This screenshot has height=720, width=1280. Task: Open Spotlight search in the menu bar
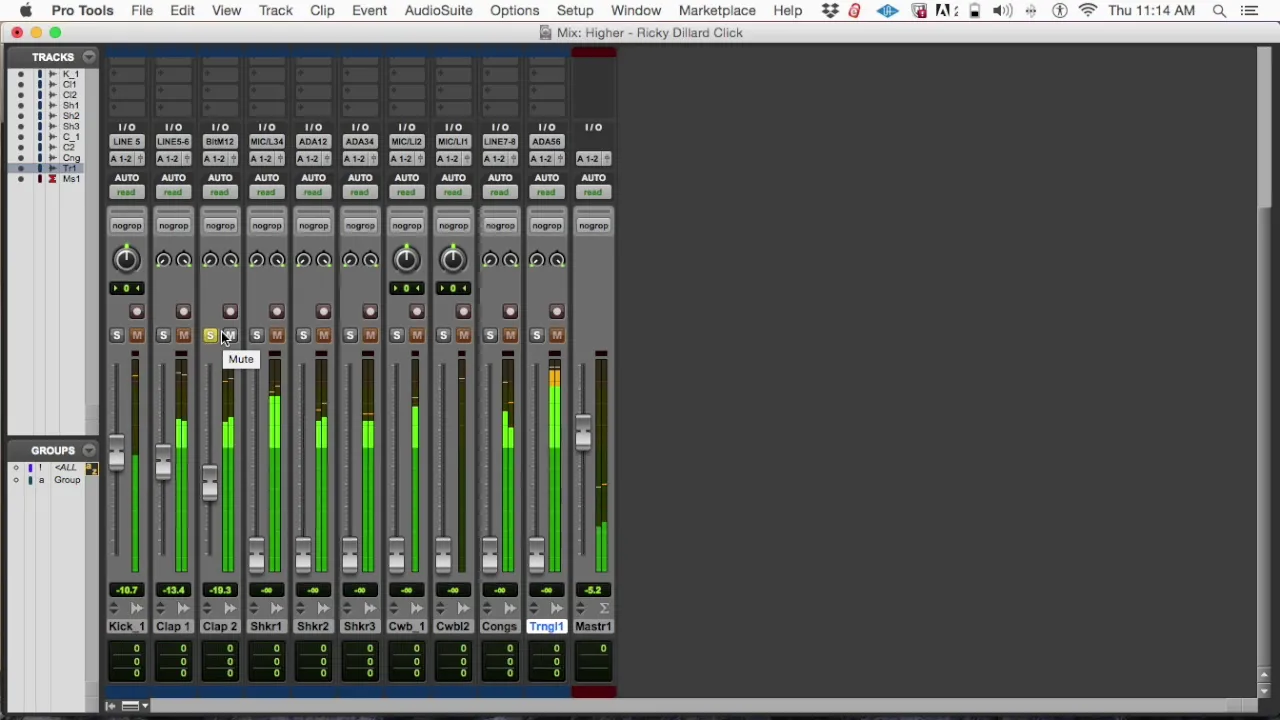[1219, 11]
